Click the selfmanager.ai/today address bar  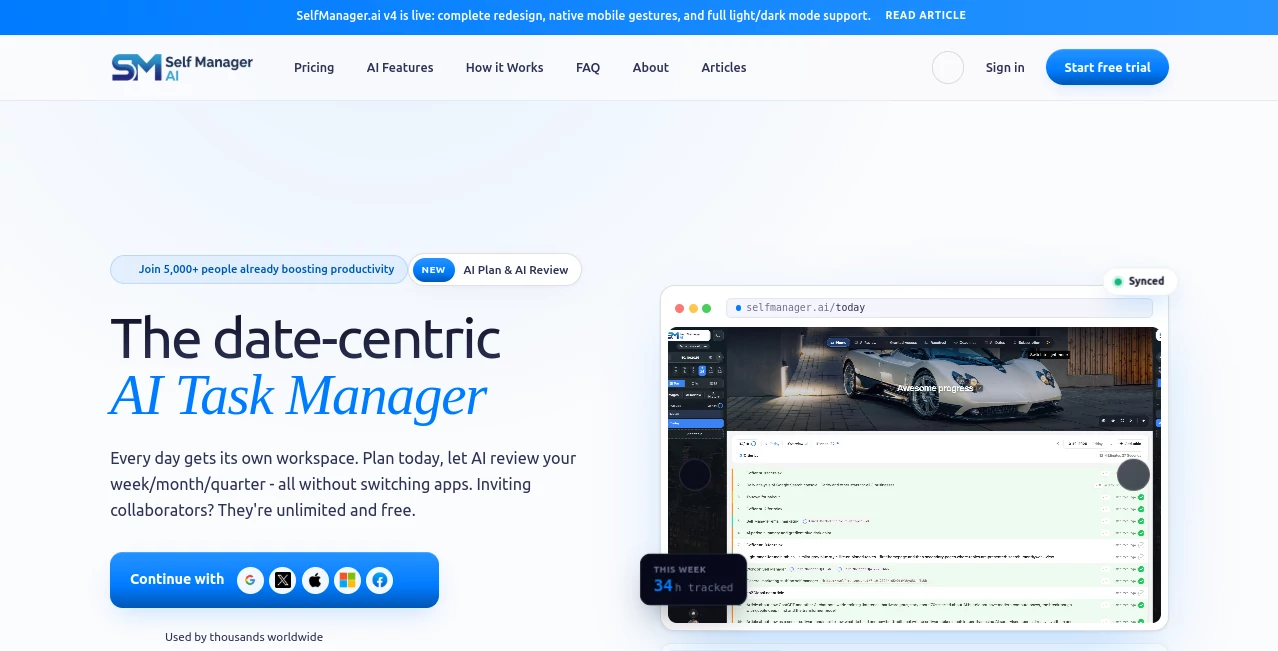click(940, 308)
